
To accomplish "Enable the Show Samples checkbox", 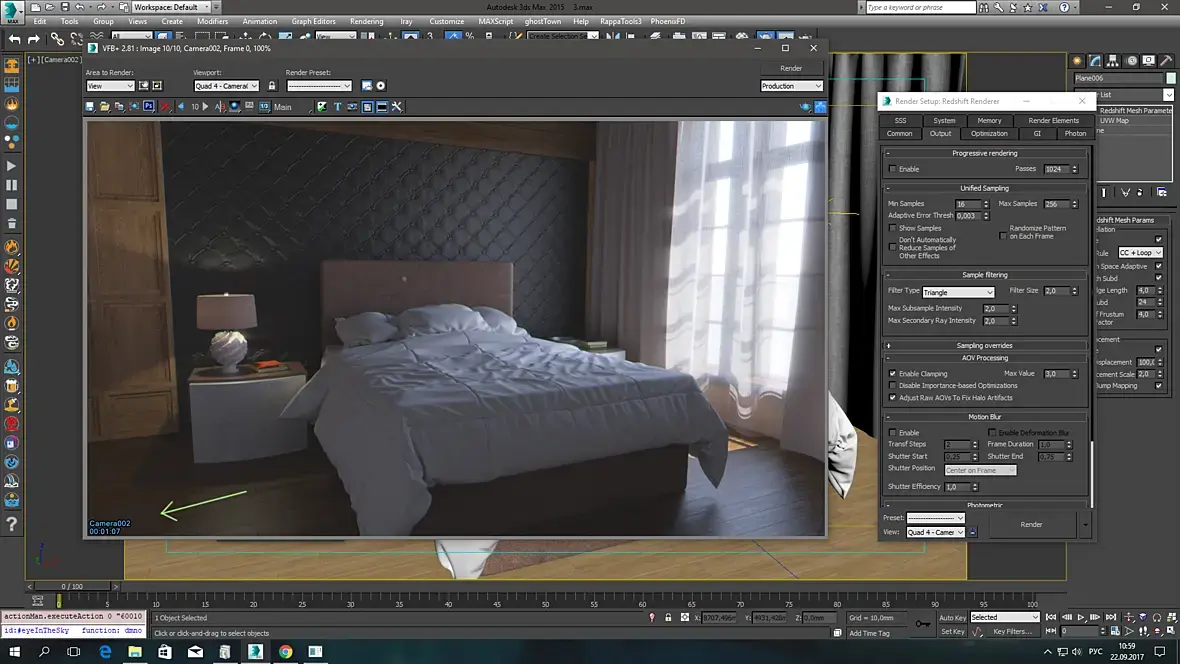I will click(893, 228).
